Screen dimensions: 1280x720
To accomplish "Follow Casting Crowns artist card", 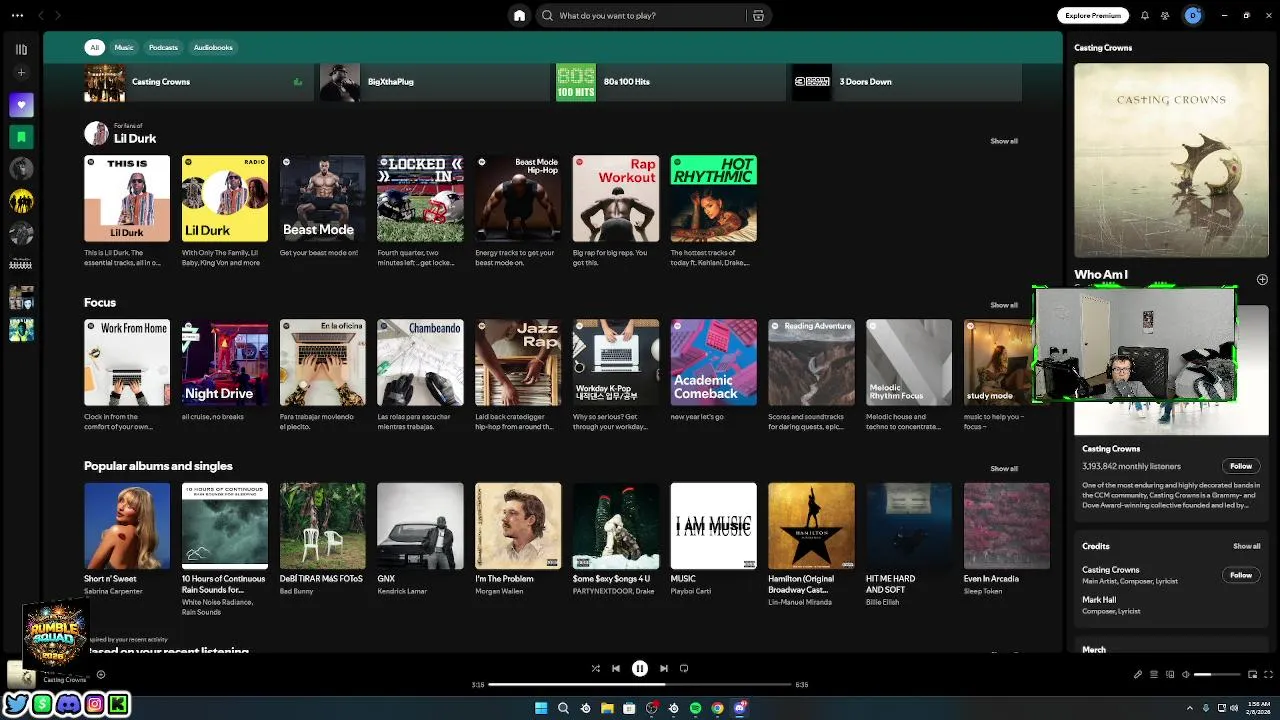I will [x=1241, y=466].
